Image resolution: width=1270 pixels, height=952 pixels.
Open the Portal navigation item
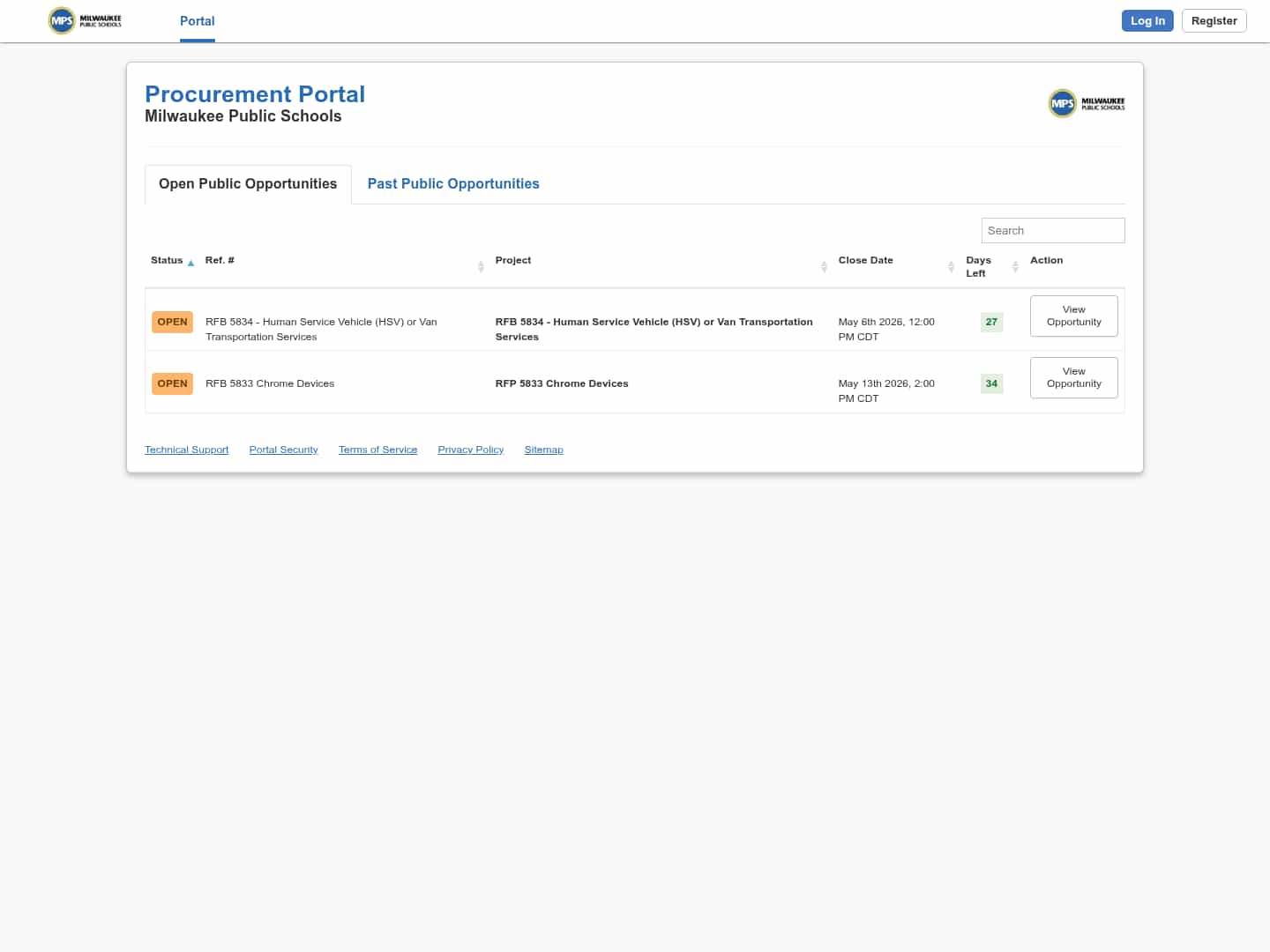click(x=197, y=21)
